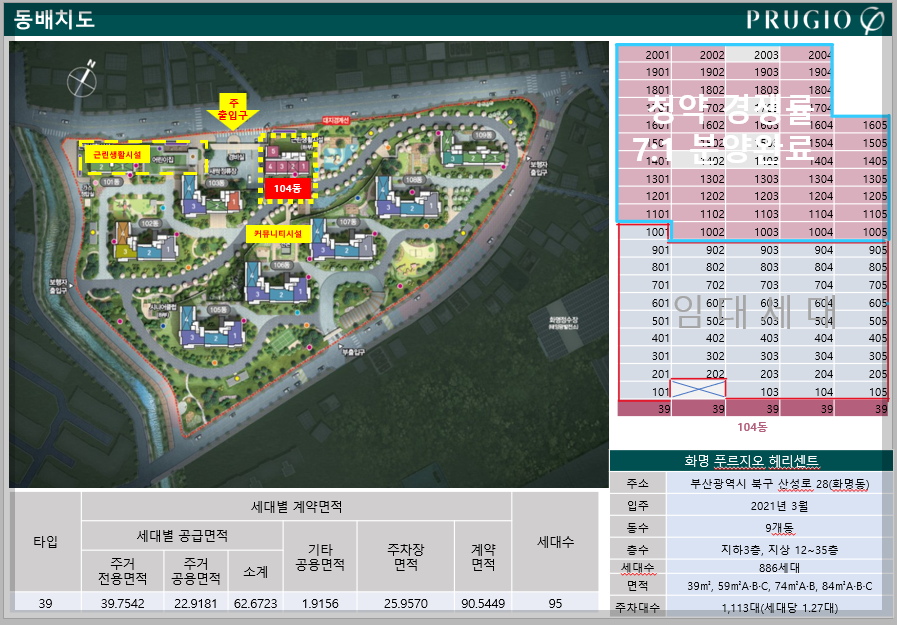Screen dimensions: 897x625
Task: Click the 107동 building label on the map
Action: 347,221
